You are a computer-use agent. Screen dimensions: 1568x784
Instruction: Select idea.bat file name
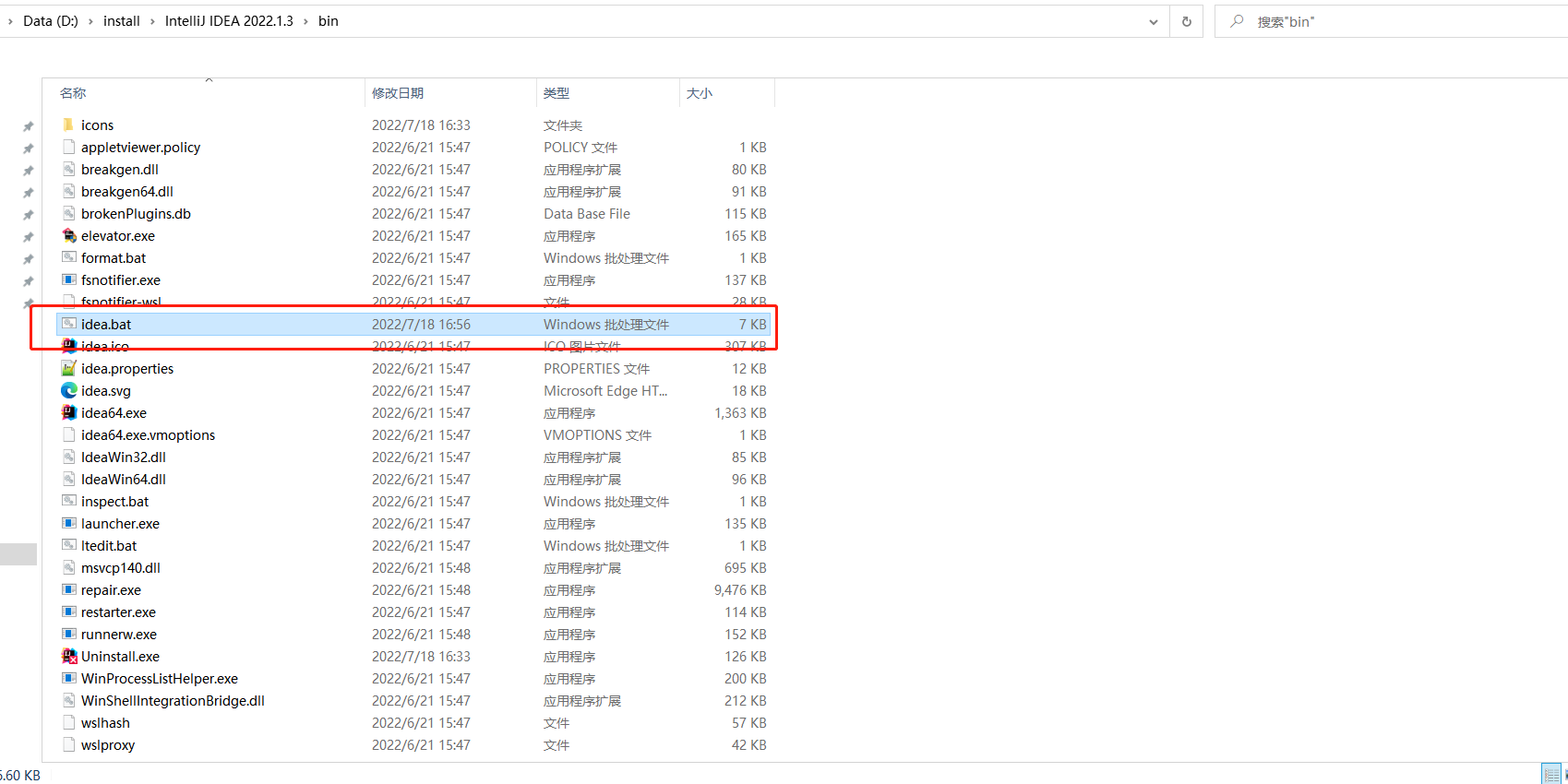pos(106,324)
